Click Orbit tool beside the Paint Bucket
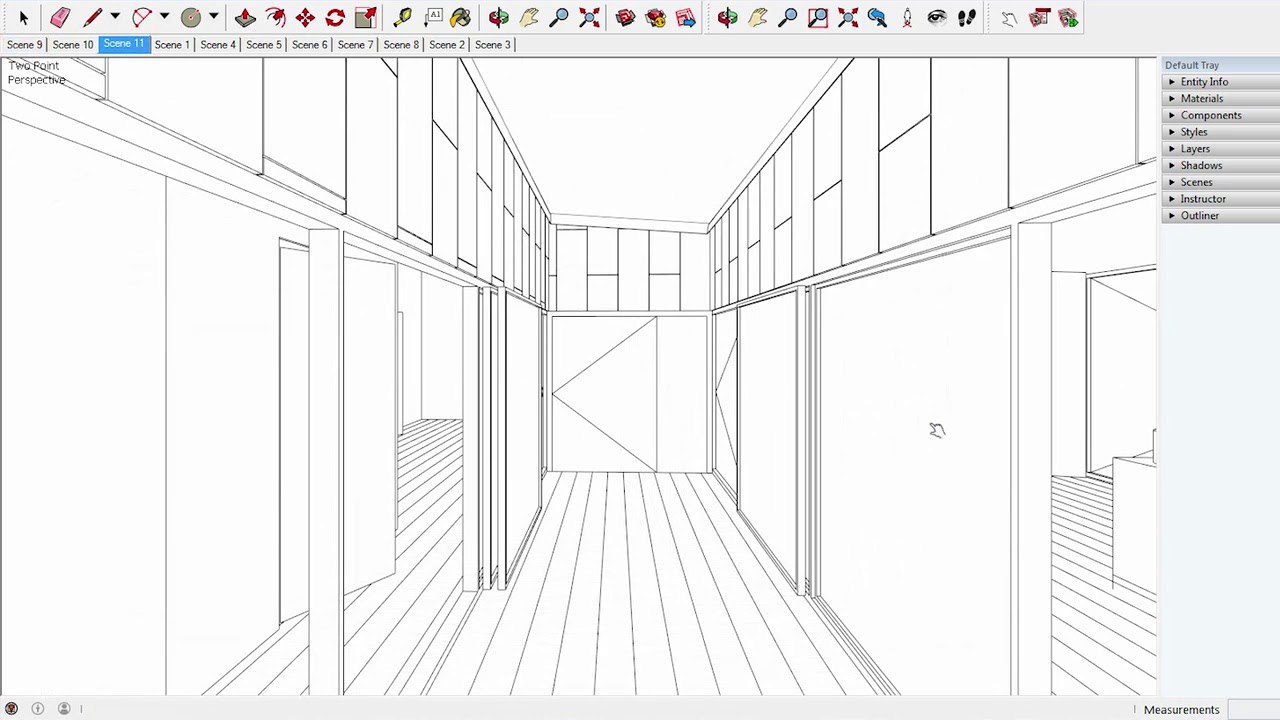The image size is (1280, 720). [x=499, y=17]
